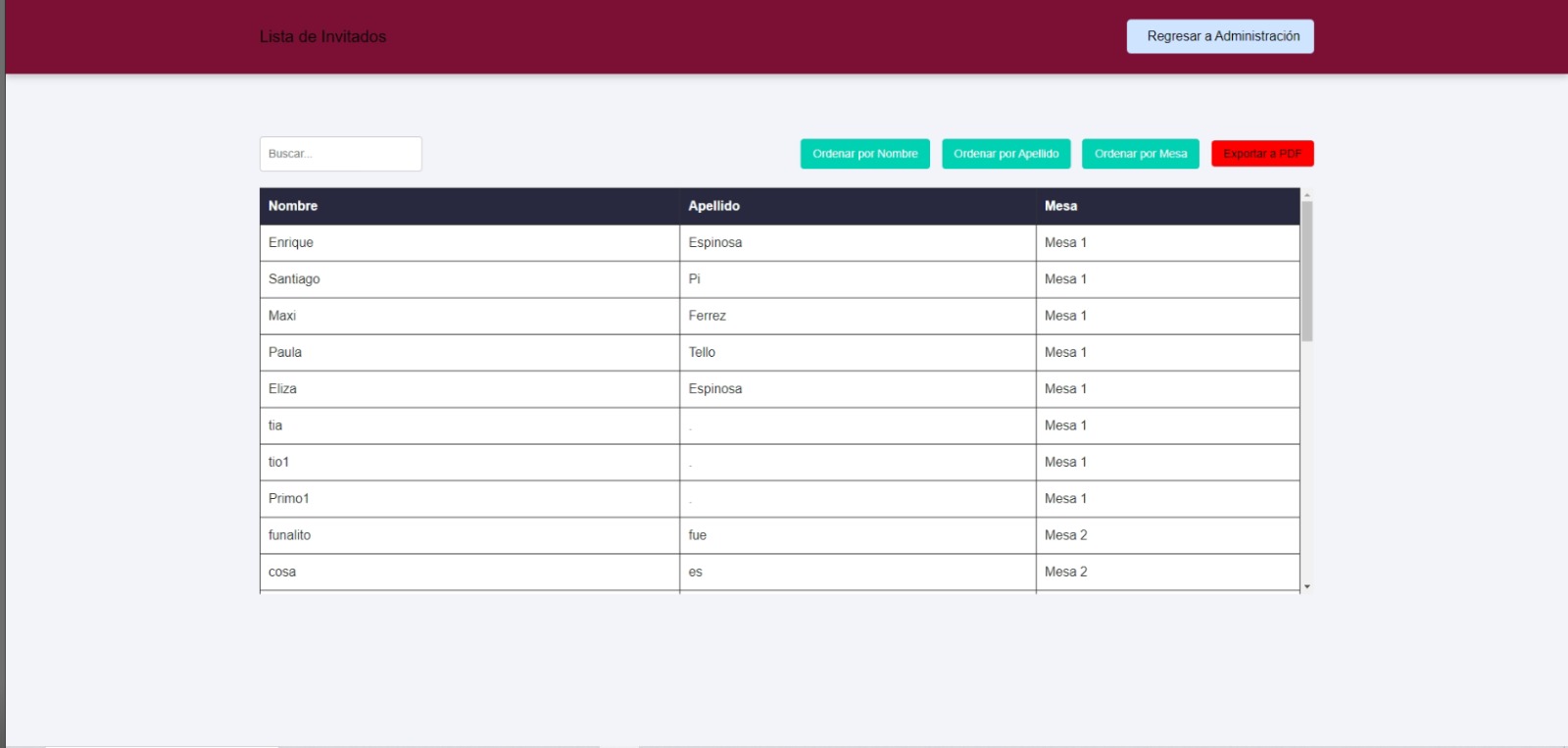The width and height of the screenshot is (1568, 748).
Task: Focus the Buscar search field
Action: 340,154
